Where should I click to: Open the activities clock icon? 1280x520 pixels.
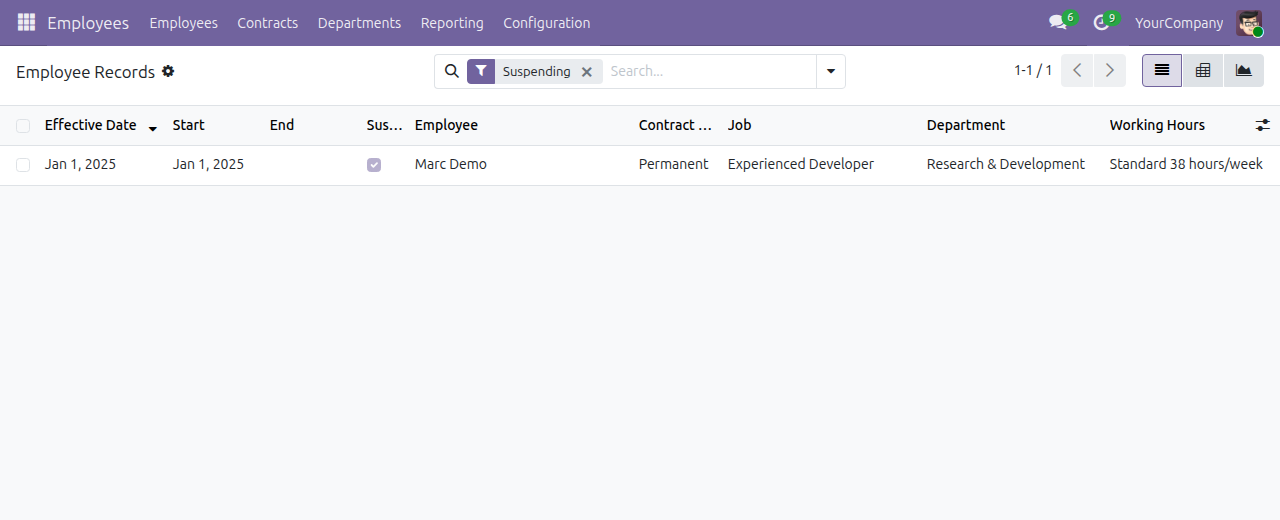point(1102,22)
